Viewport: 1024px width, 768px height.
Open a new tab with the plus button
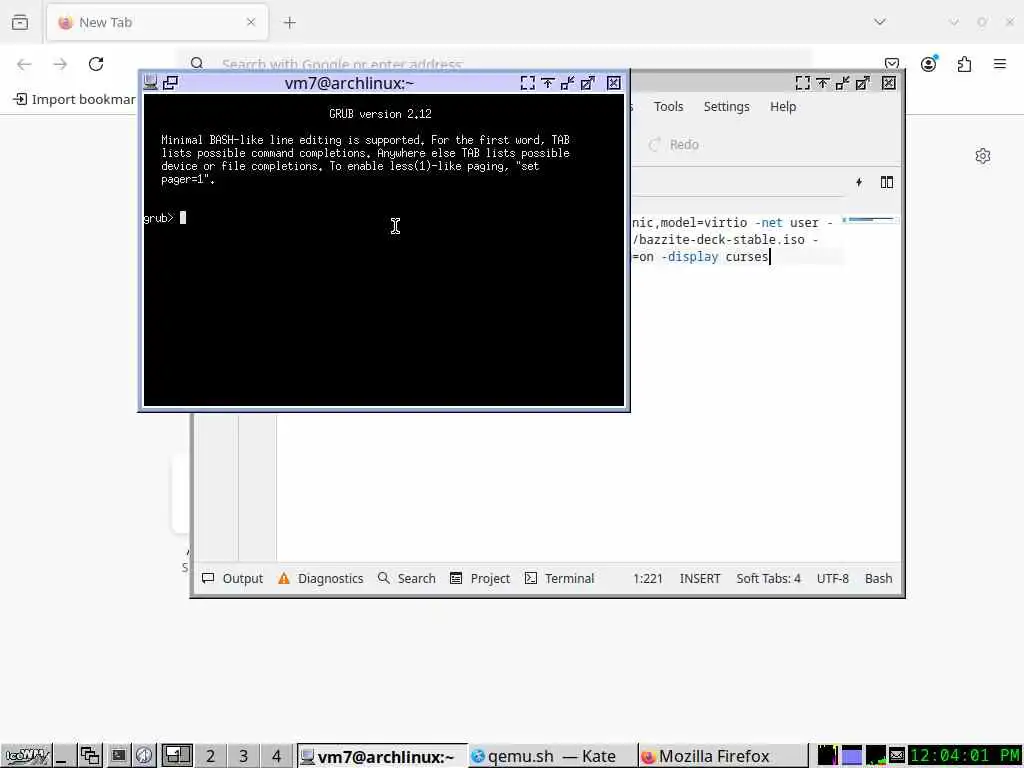tap(289, 23)
